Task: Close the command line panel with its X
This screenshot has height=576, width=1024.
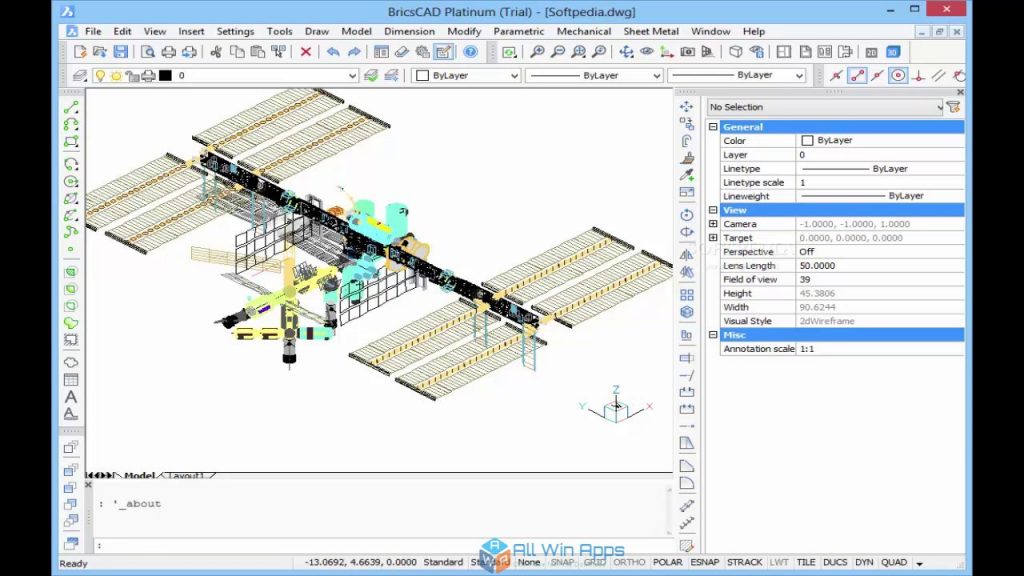Action: [x=88, y=485]
